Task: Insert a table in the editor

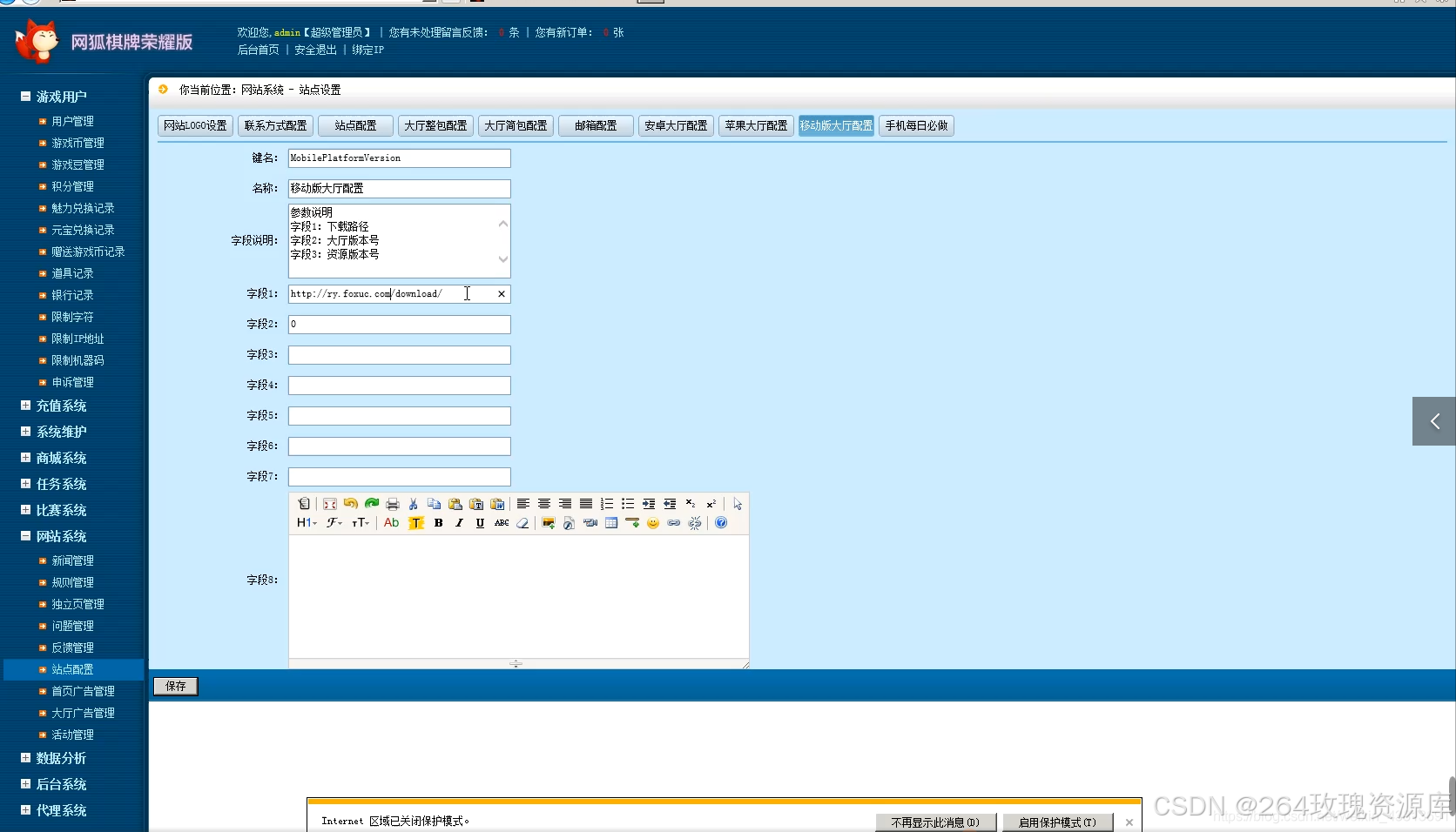Action: pyautogui.click(x=611, y=523)
